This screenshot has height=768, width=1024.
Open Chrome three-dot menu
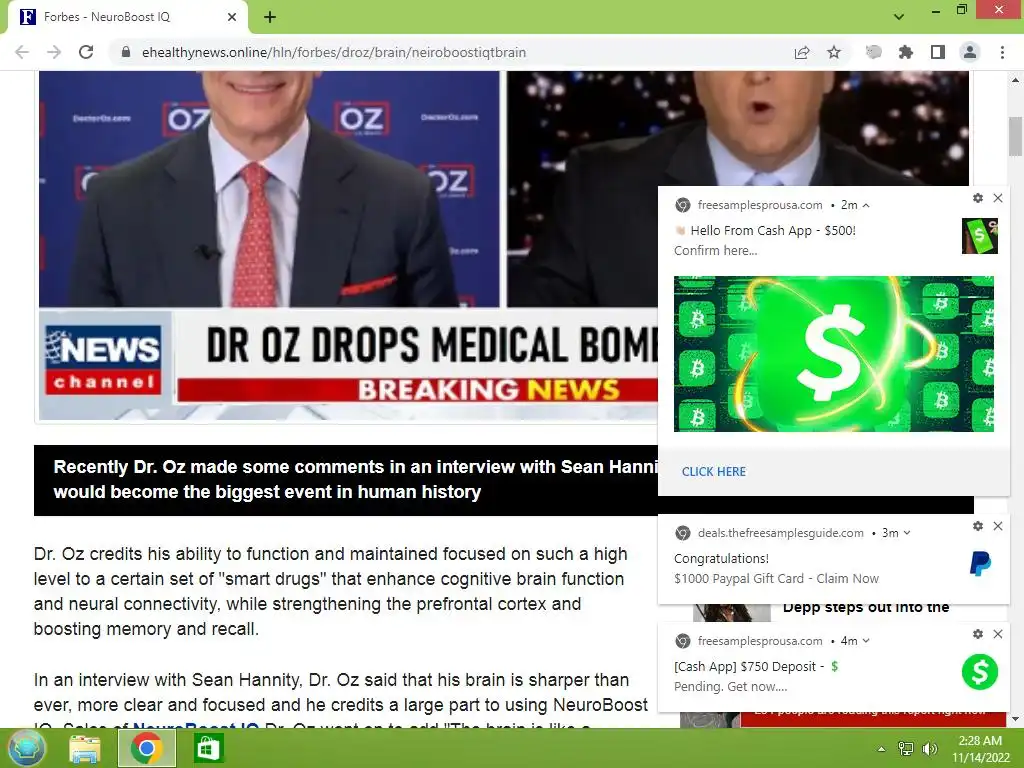(1002, 52)
